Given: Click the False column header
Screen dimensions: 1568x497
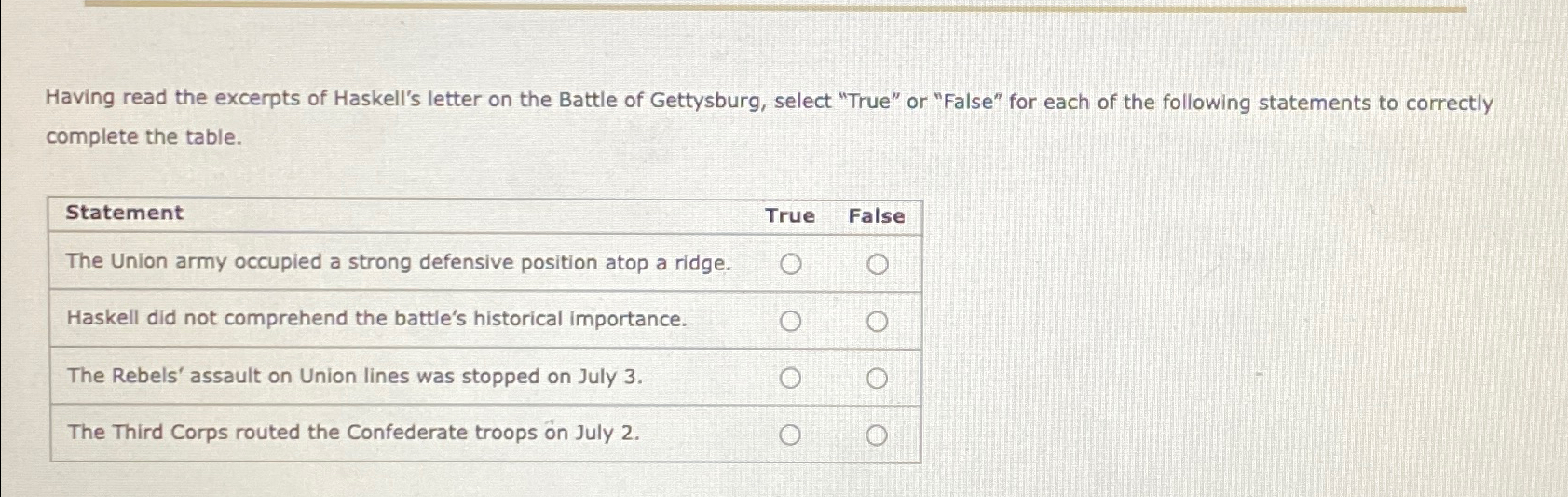Looking at the screenshot, I should [877, 215].
